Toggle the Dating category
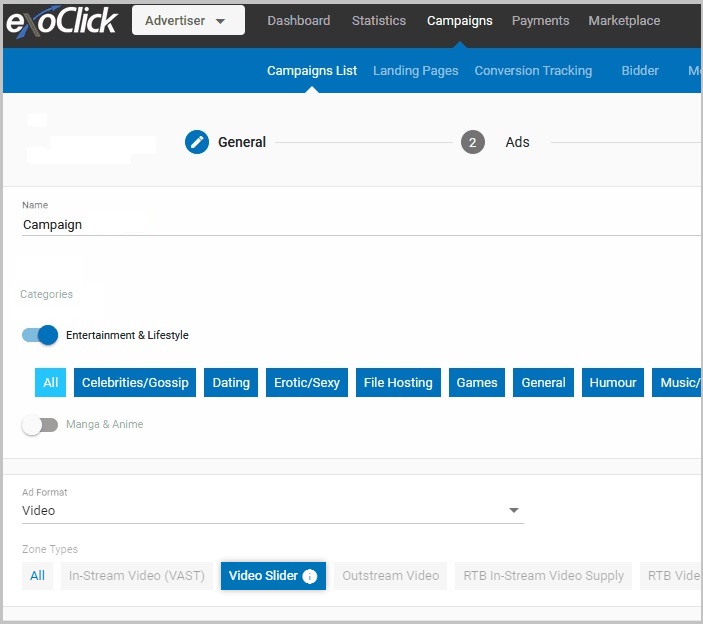 point(231,382)
